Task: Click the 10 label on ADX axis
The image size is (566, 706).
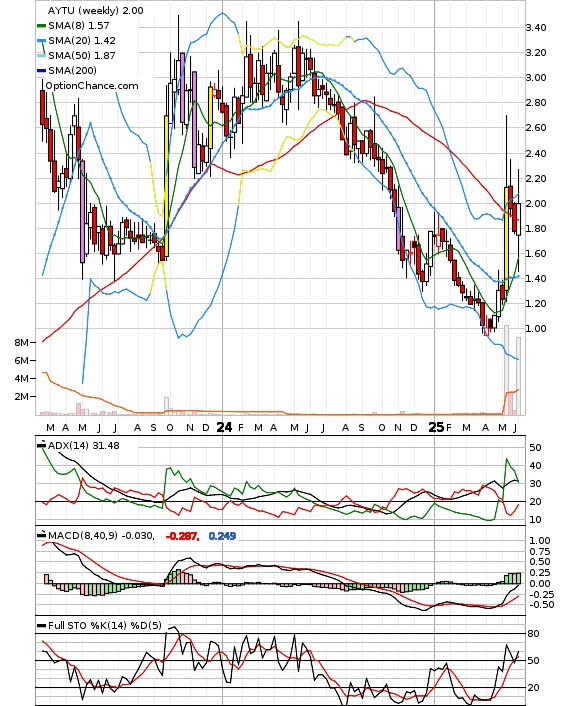Action: click(535, 520)
